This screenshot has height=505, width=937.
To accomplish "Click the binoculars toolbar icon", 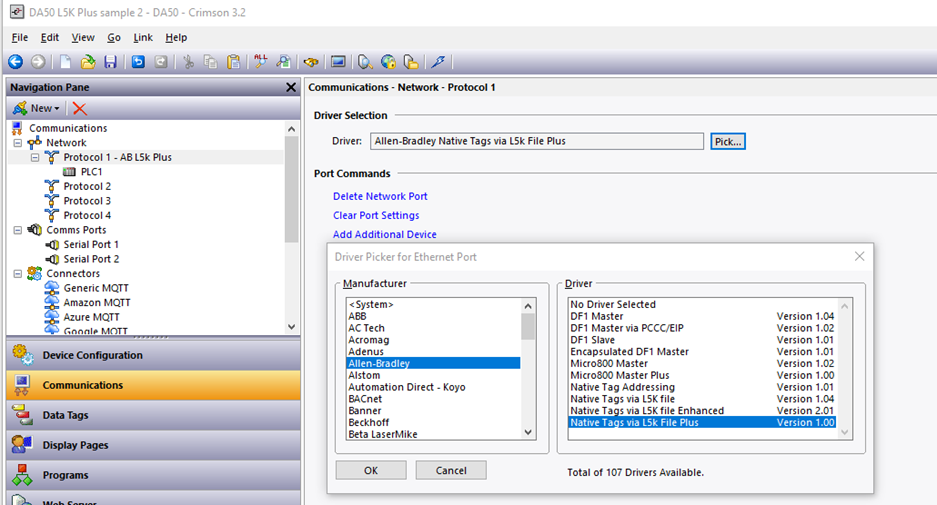I will [311, 62].
